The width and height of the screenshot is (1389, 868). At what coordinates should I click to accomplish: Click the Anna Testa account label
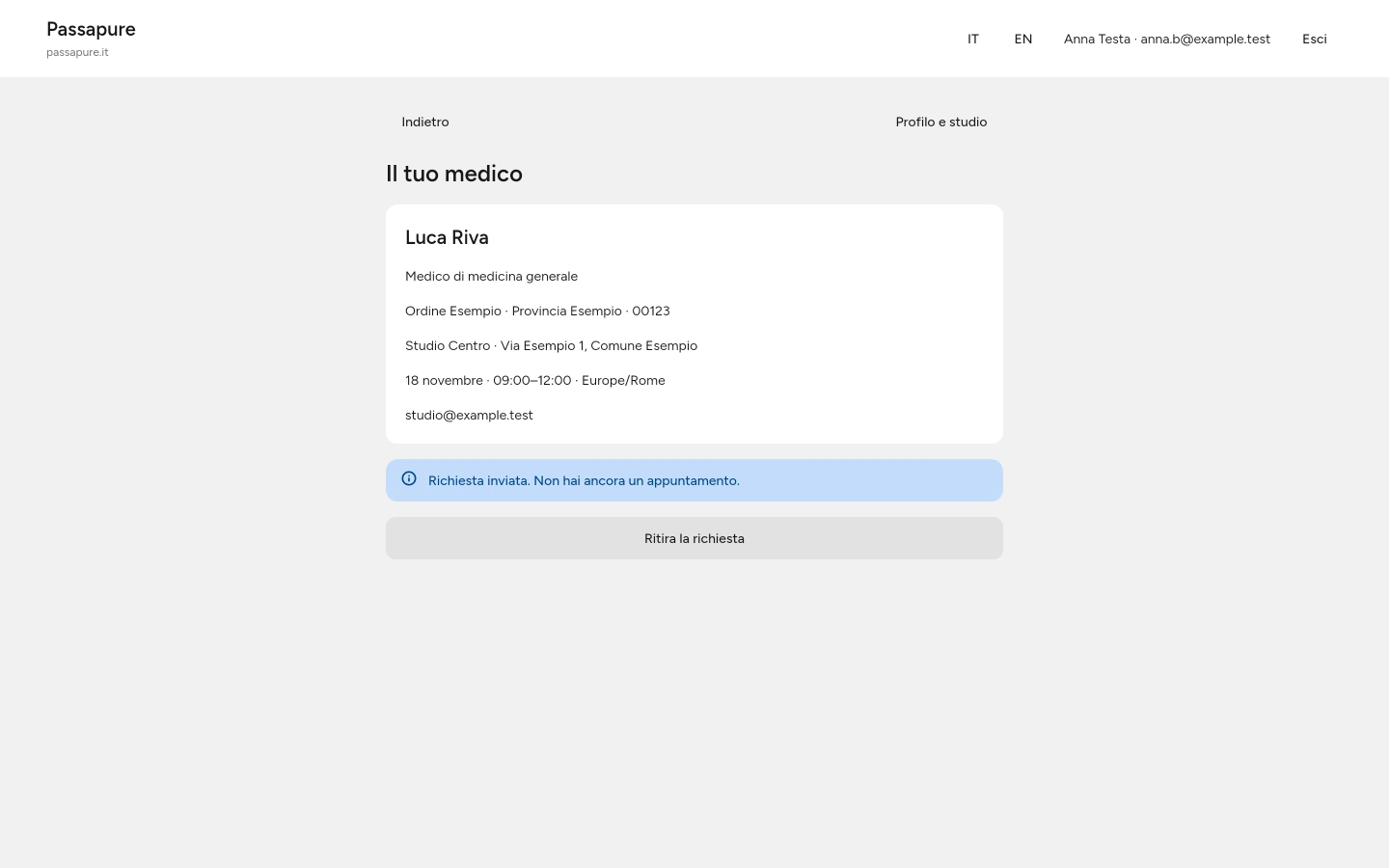tap(1167, 39)
